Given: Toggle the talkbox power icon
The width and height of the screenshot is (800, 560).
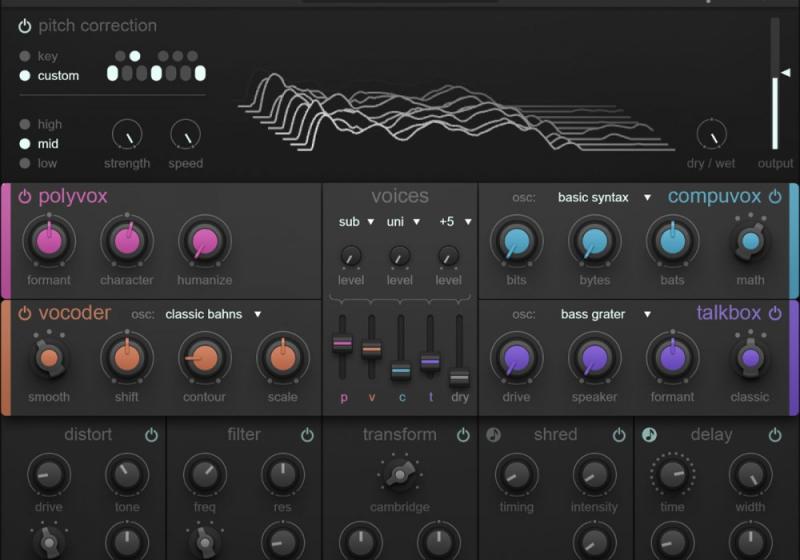Looking at the screenshot, I should 775,314.
